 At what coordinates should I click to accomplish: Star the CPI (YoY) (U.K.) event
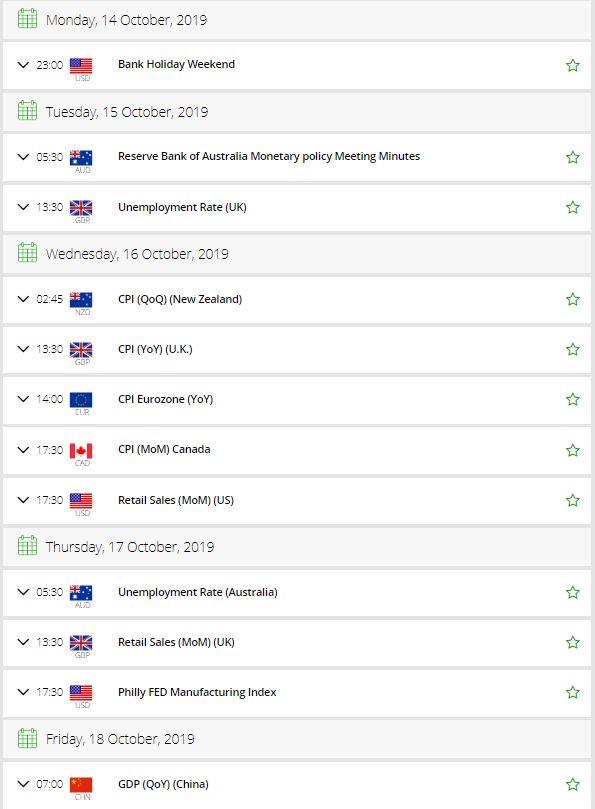(x=573, y=349)
